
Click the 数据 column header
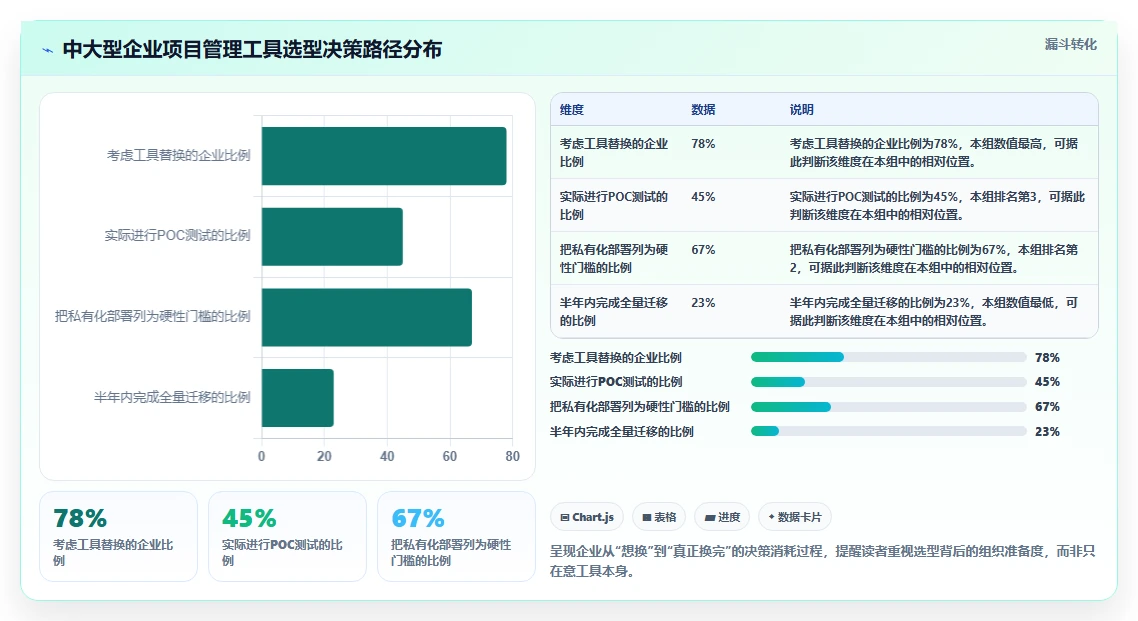[x=703, y=110]
